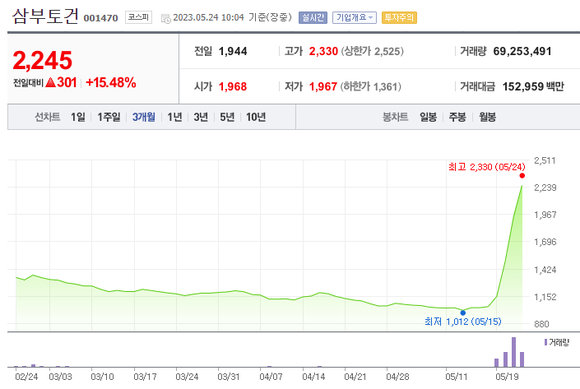This screenshot has width=580, height=389.
Task: Click the 시가 value 1,968
Action: [233, 87]
